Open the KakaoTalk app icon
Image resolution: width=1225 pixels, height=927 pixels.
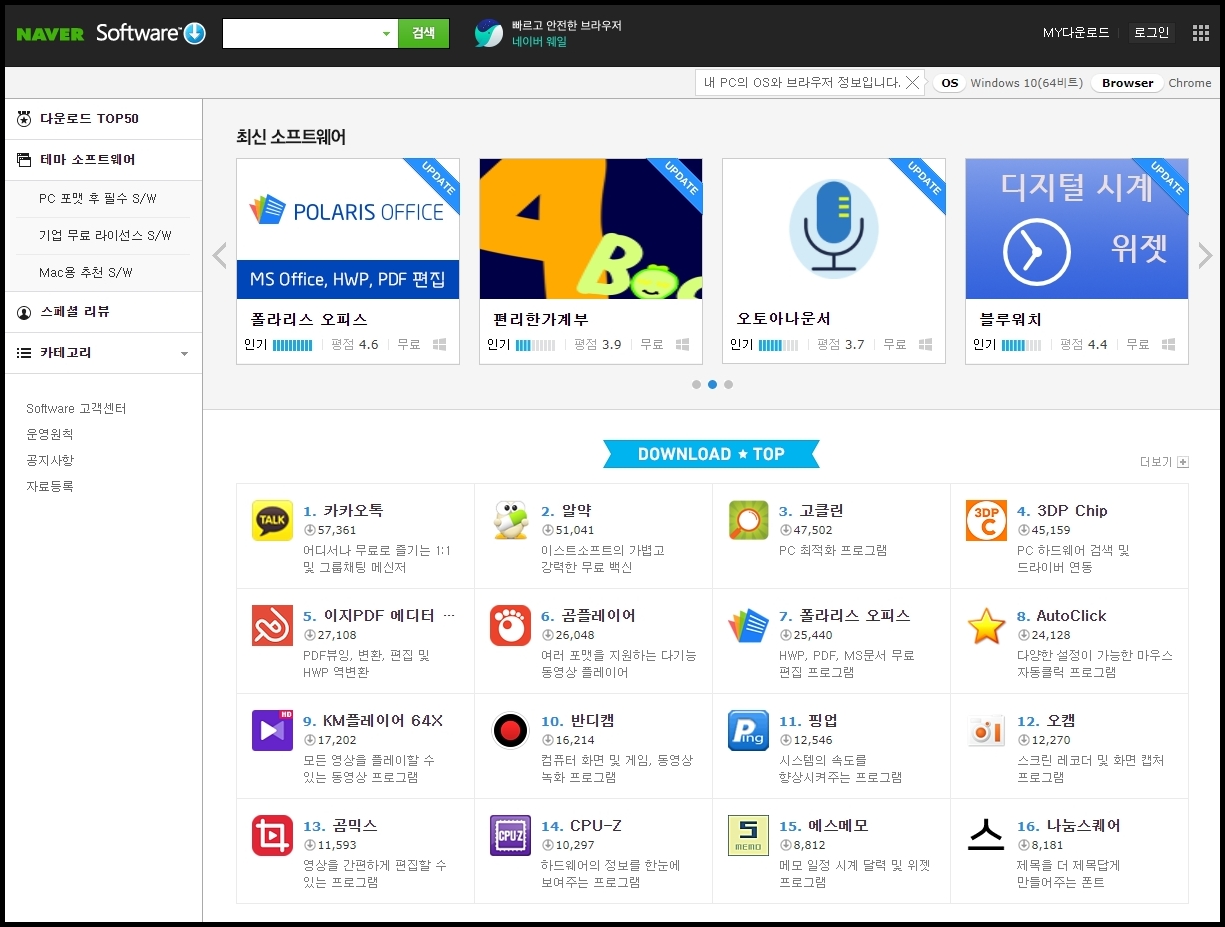pos(272,520)
